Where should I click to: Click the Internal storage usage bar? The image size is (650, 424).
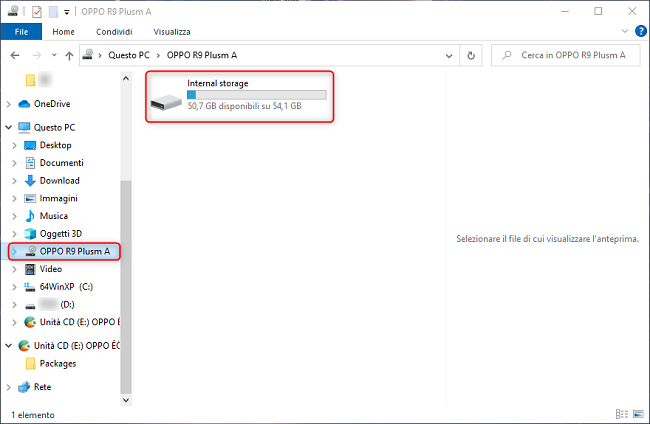point(257,95)
